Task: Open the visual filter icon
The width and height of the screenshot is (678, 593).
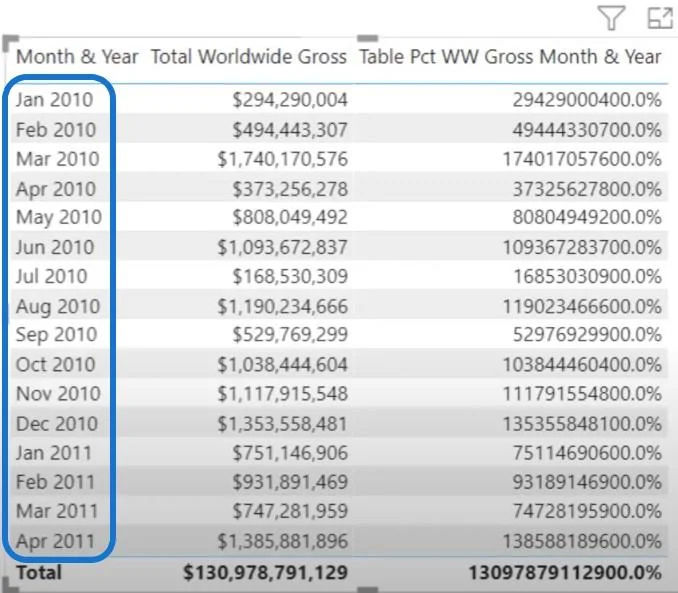Action: tap(611, 18)
